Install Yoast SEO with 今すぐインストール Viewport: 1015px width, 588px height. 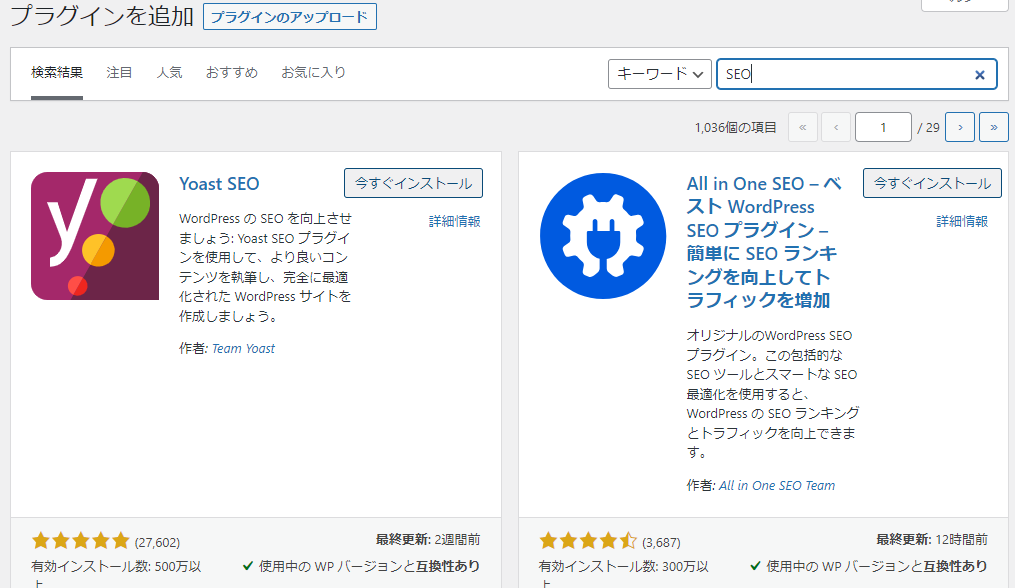[413, 183]
